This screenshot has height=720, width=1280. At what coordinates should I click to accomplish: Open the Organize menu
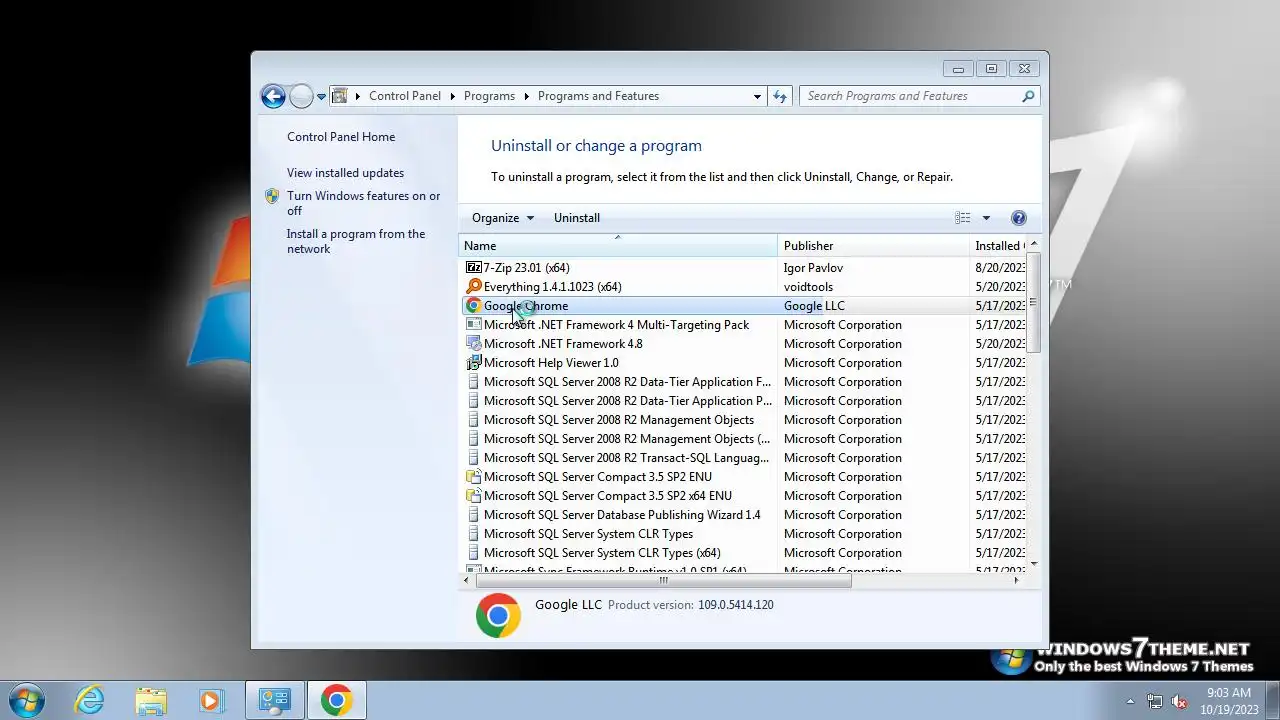503,218
